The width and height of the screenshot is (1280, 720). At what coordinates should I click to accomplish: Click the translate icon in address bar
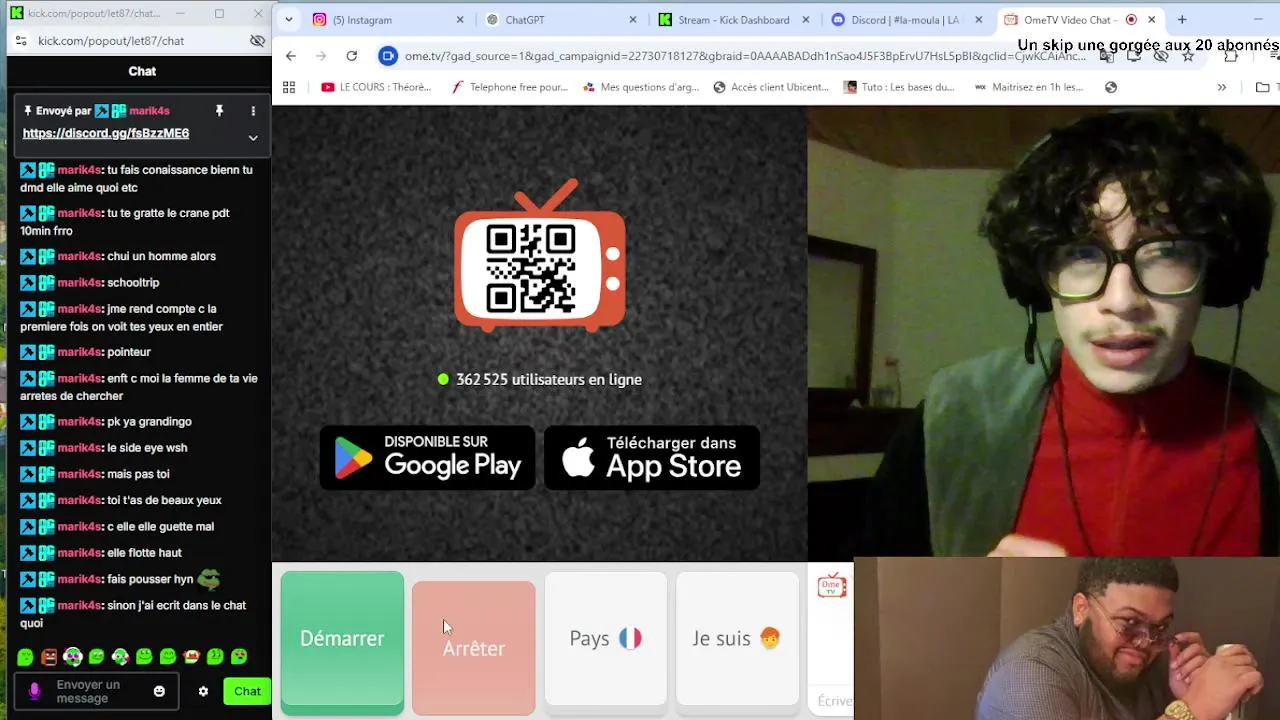click(x=1107, y=56)
